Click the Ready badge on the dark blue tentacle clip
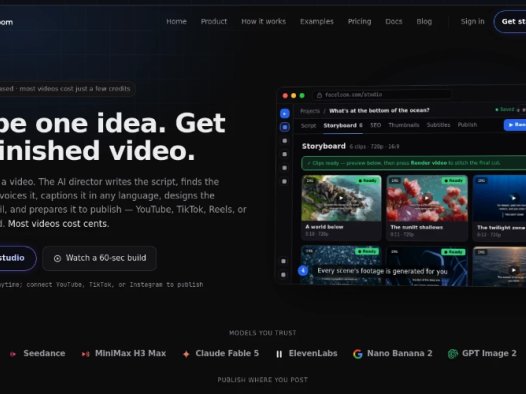The image size is (526, 394). coord(453,251)
